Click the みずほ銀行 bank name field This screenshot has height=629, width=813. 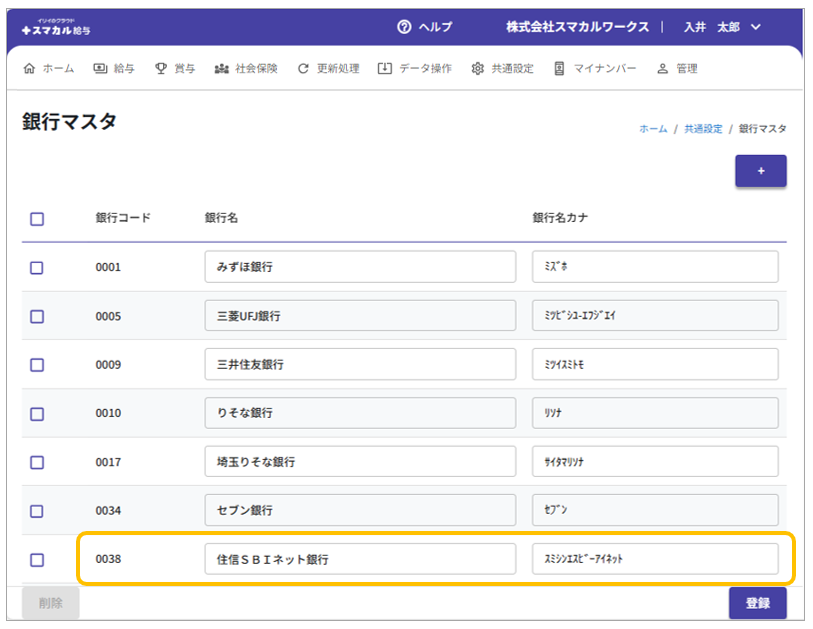360,267
